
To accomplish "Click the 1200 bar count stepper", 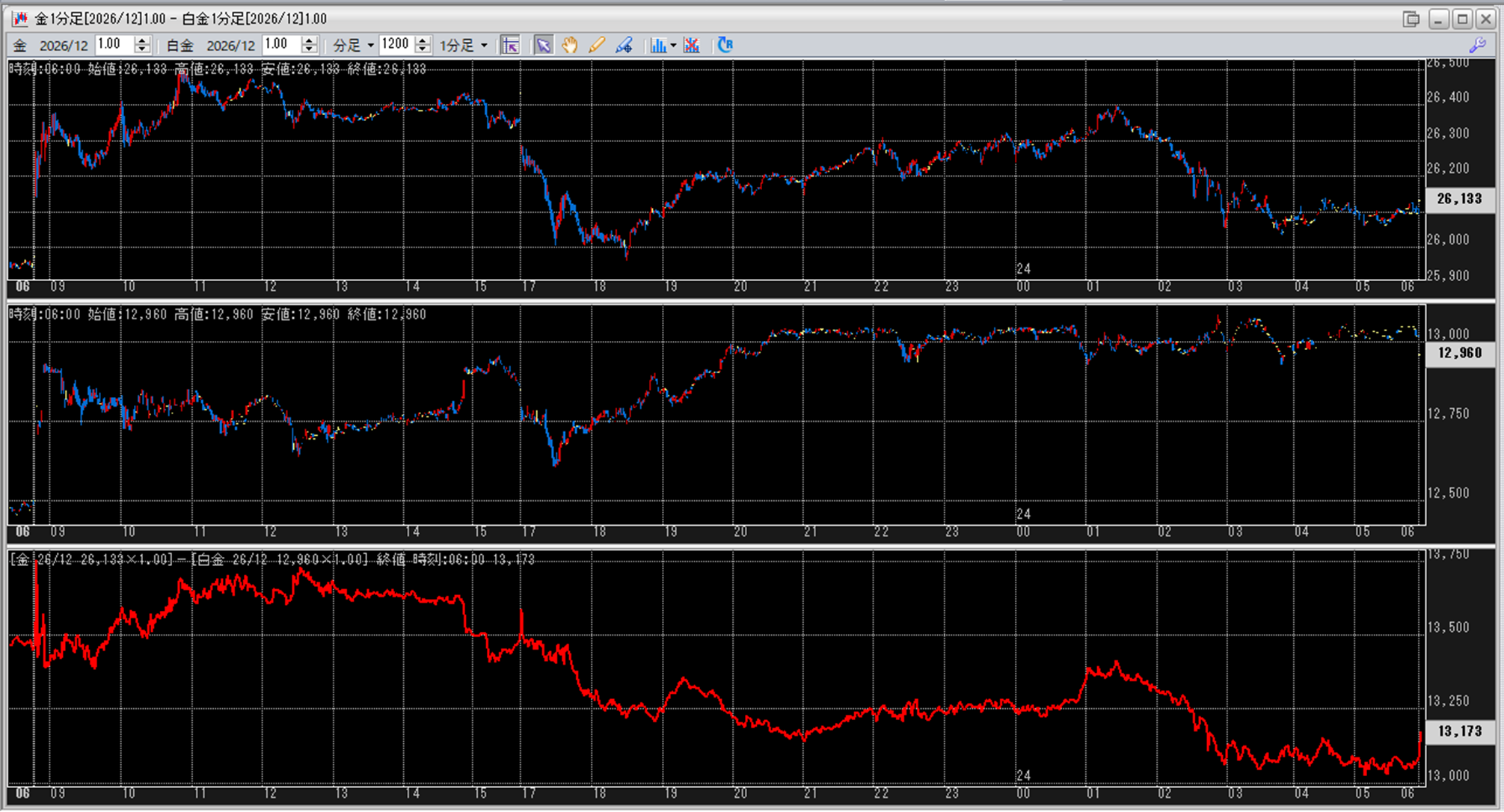I will [423, 45].
